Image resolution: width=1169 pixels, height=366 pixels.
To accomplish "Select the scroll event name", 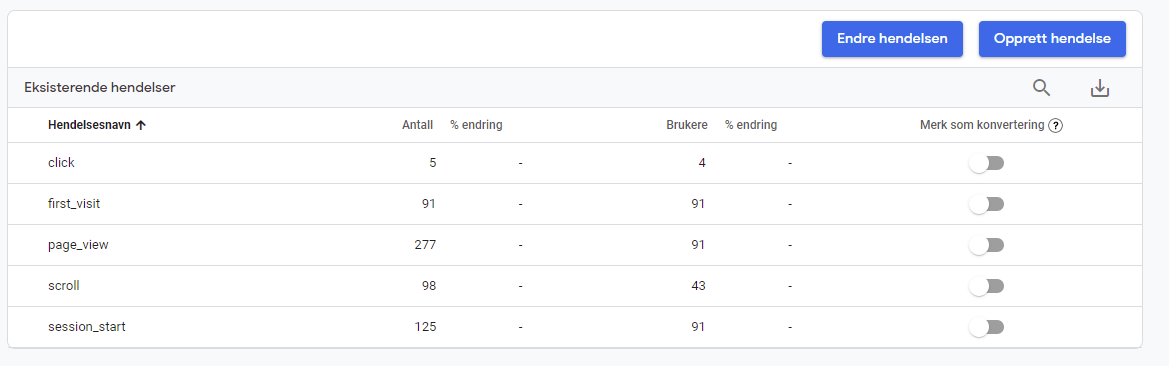I will click(x=63, y=285).
